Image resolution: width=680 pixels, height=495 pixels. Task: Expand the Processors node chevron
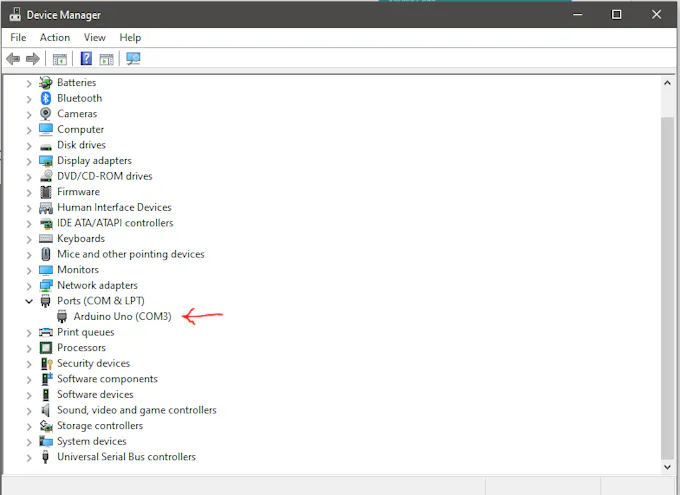(29, 348)
